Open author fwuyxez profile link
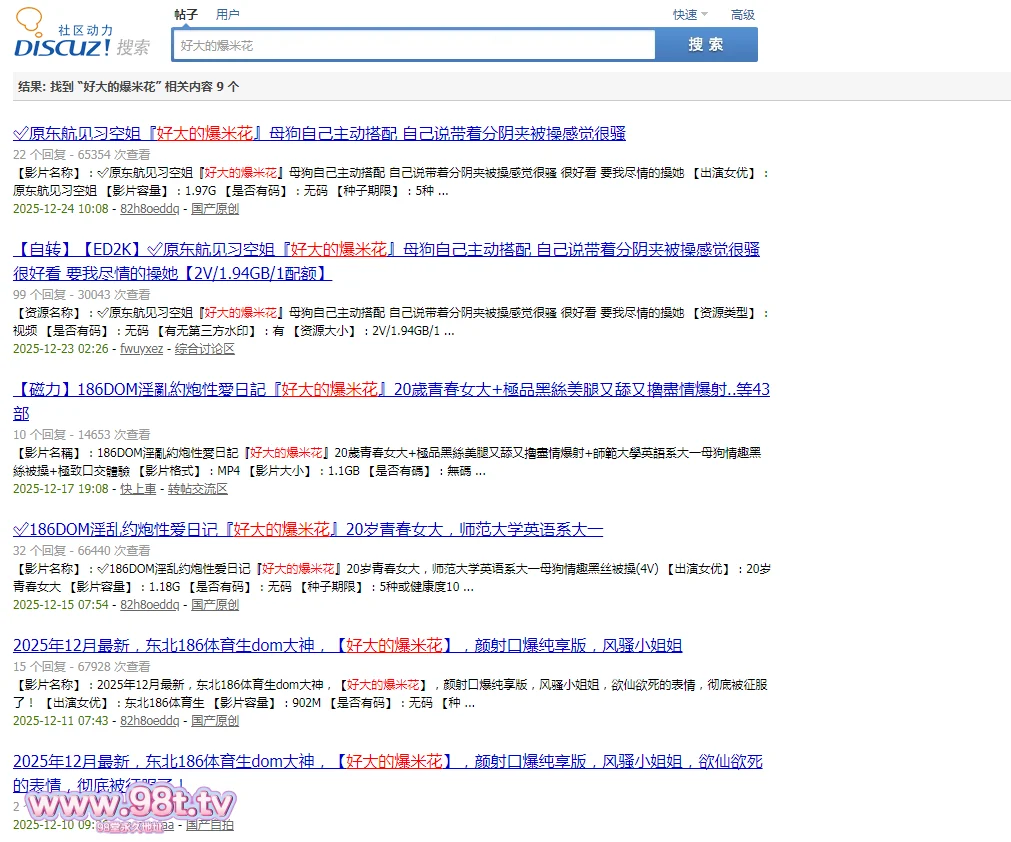 coord(142,349)
